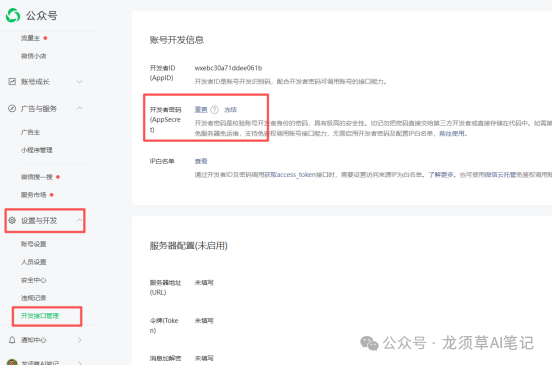Go to 账号设置

coord(33,244)
